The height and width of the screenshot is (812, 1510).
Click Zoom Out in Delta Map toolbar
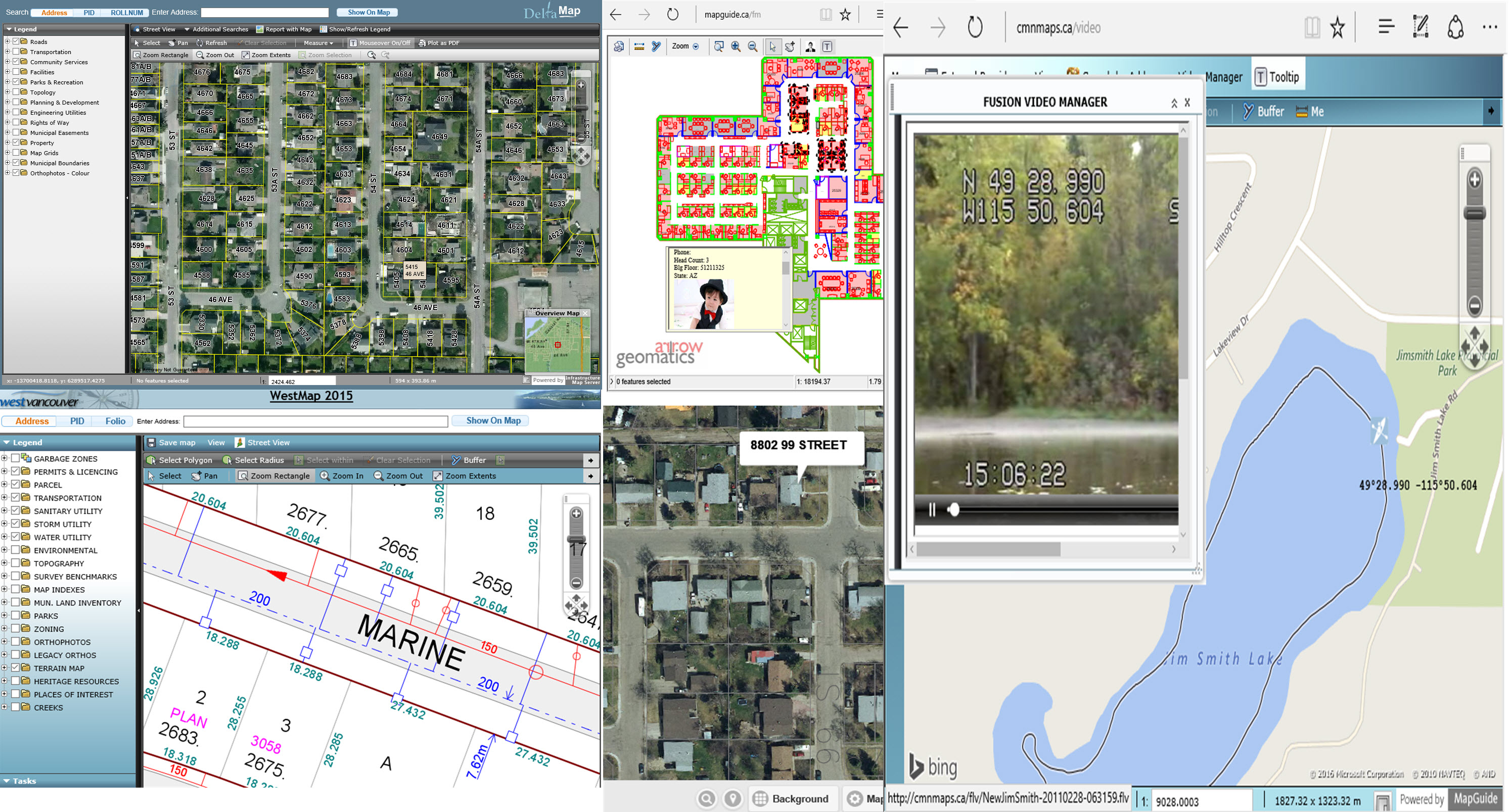coord(215,55)
